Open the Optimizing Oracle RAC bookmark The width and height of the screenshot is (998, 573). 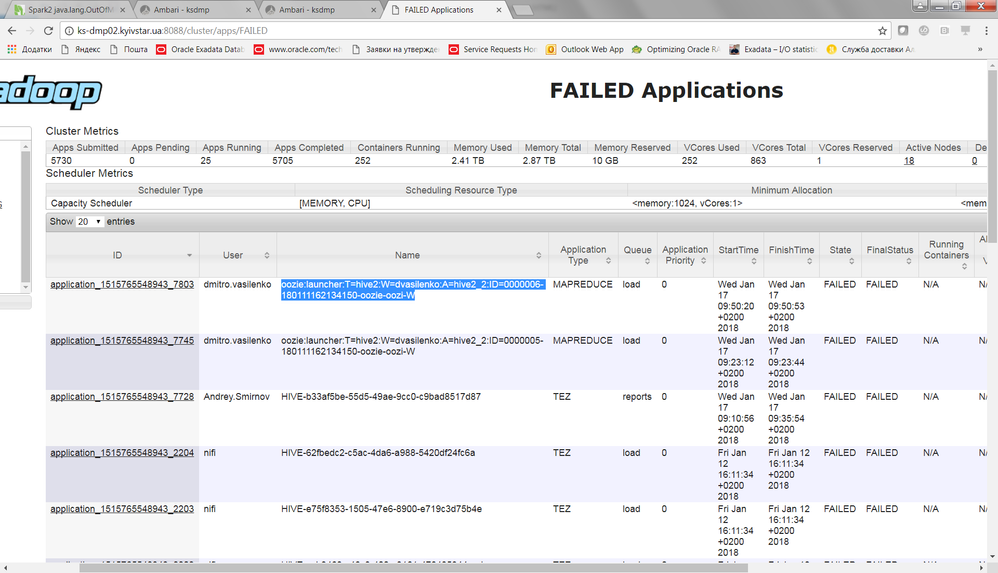[676, 49]
